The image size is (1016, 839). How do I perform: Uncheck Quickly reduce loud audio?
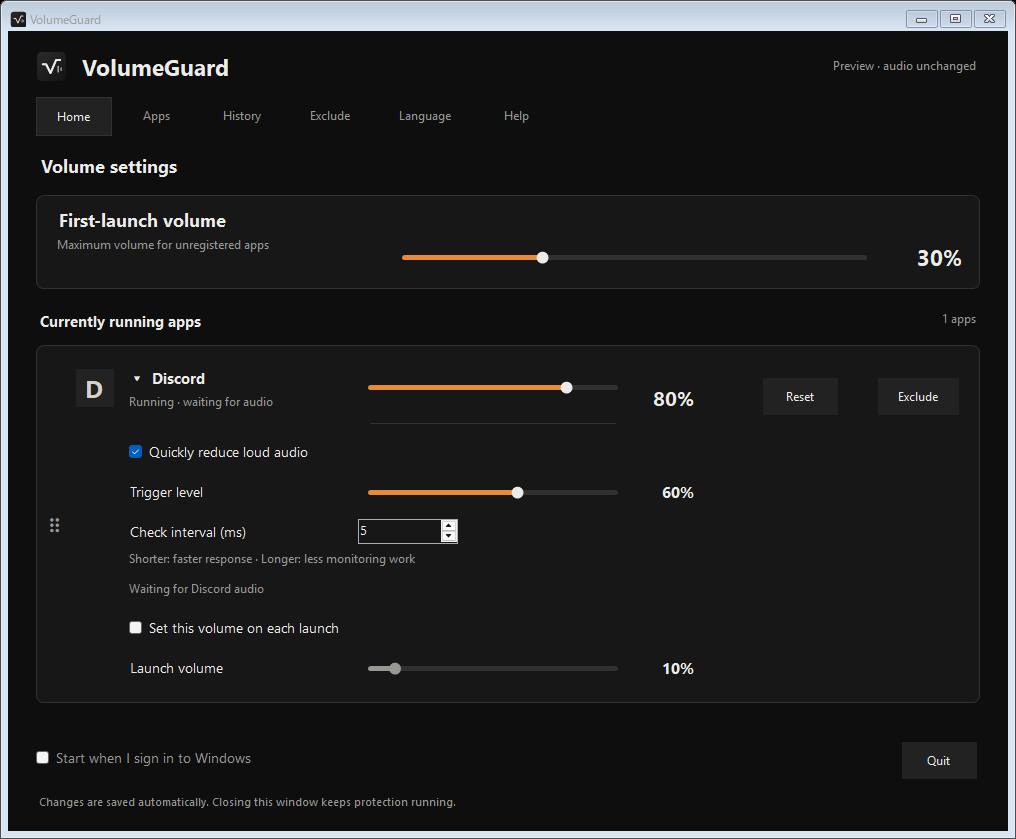135,452
